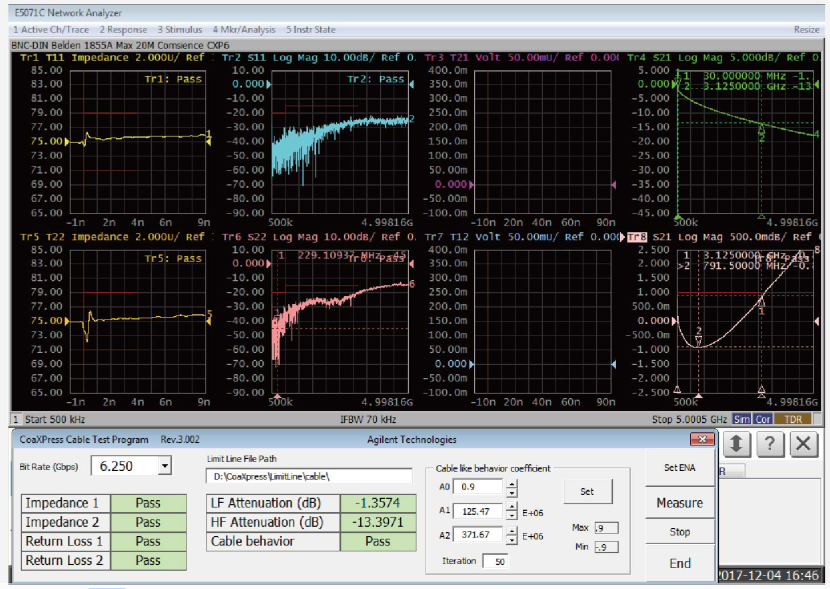Click the X icon beside the help button
Viewport: 830px width, 589px height.
pos(804,445)
